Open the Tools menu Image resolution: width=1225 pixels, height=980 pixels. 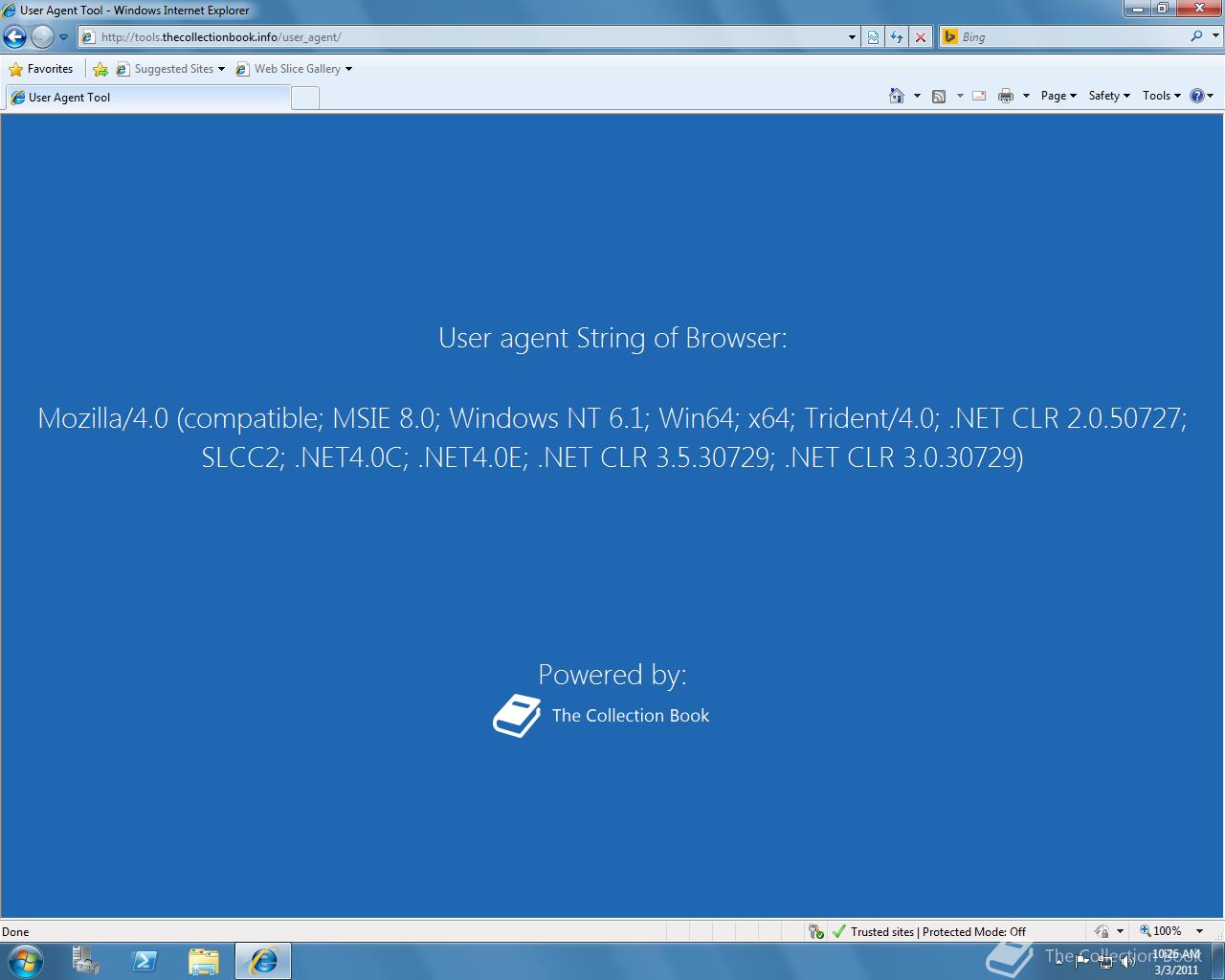(x=1162, y=96)
